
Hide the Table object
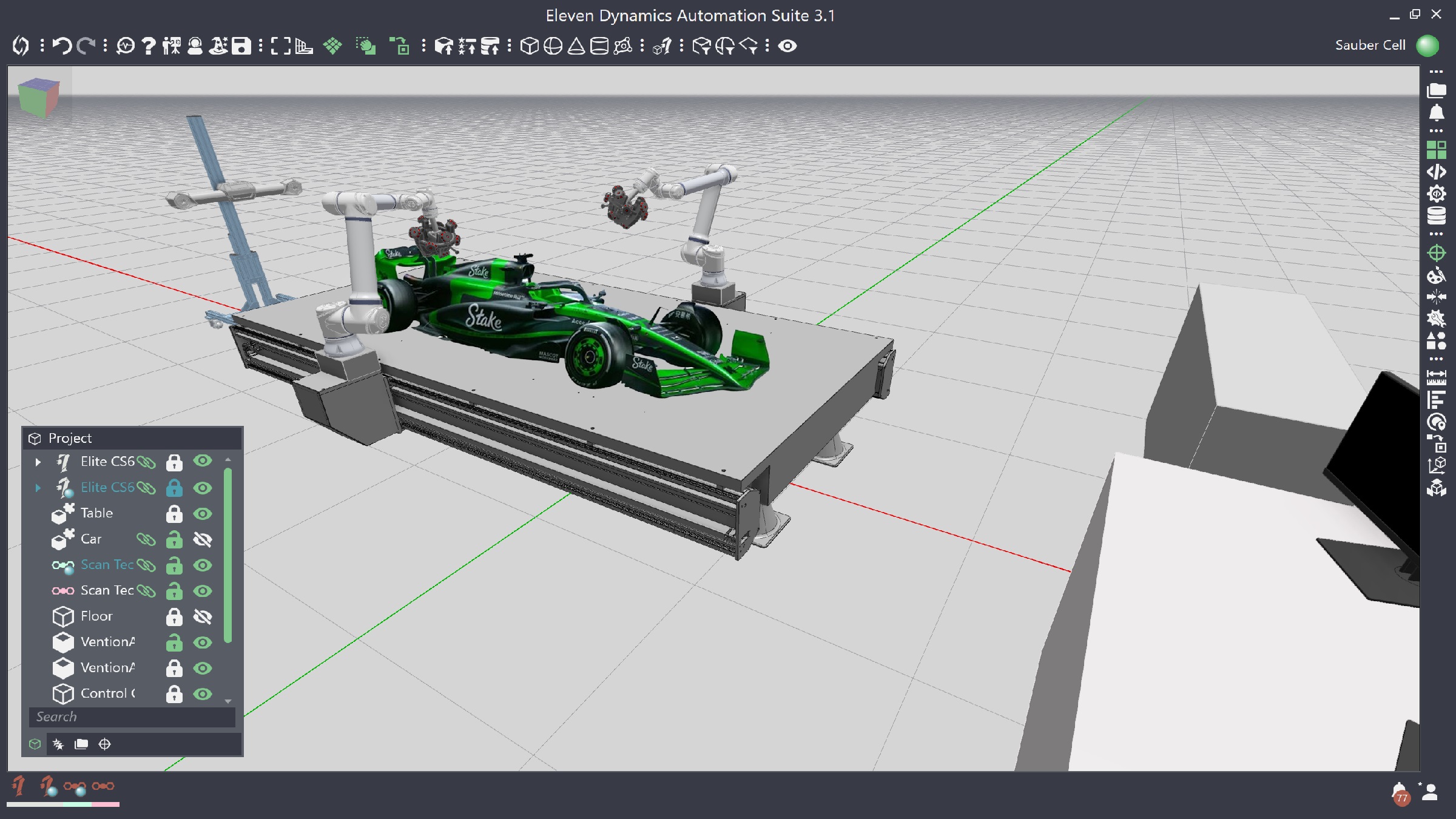203,514
